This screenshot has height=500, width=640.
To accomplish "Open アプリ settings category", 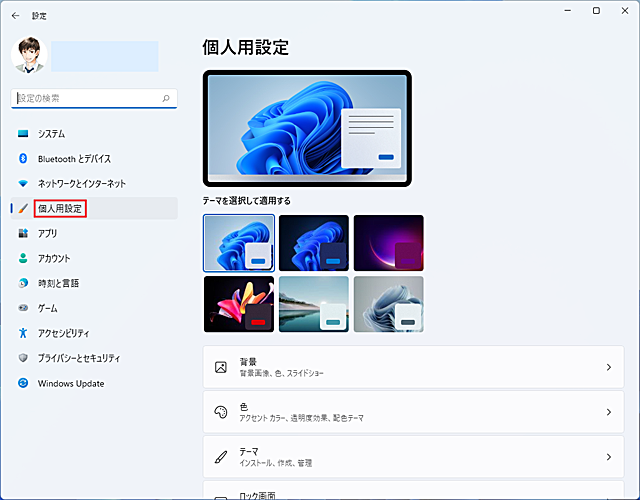I will point(94,233).
